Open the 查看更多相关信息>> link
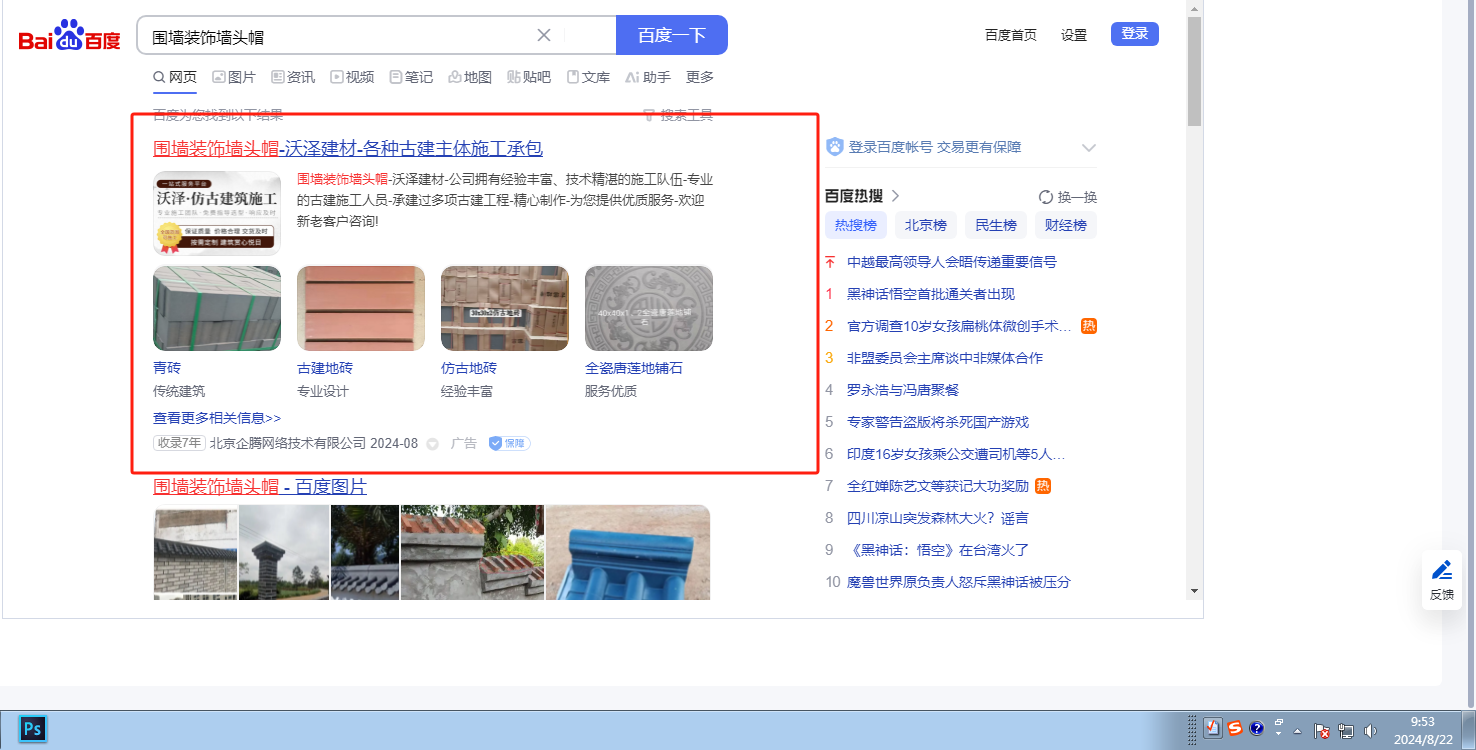The image size is (1476, 750). (217, 418)
